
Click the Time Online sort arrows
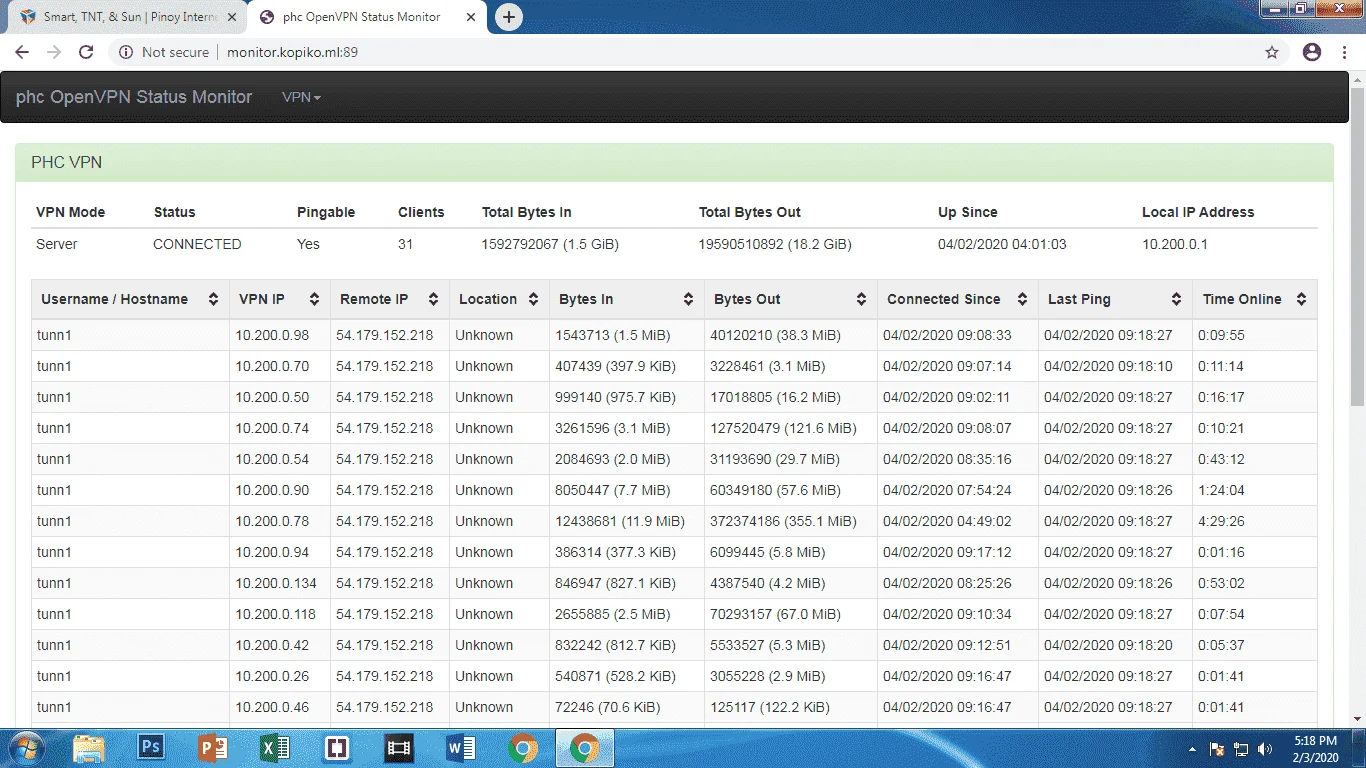1301,299
